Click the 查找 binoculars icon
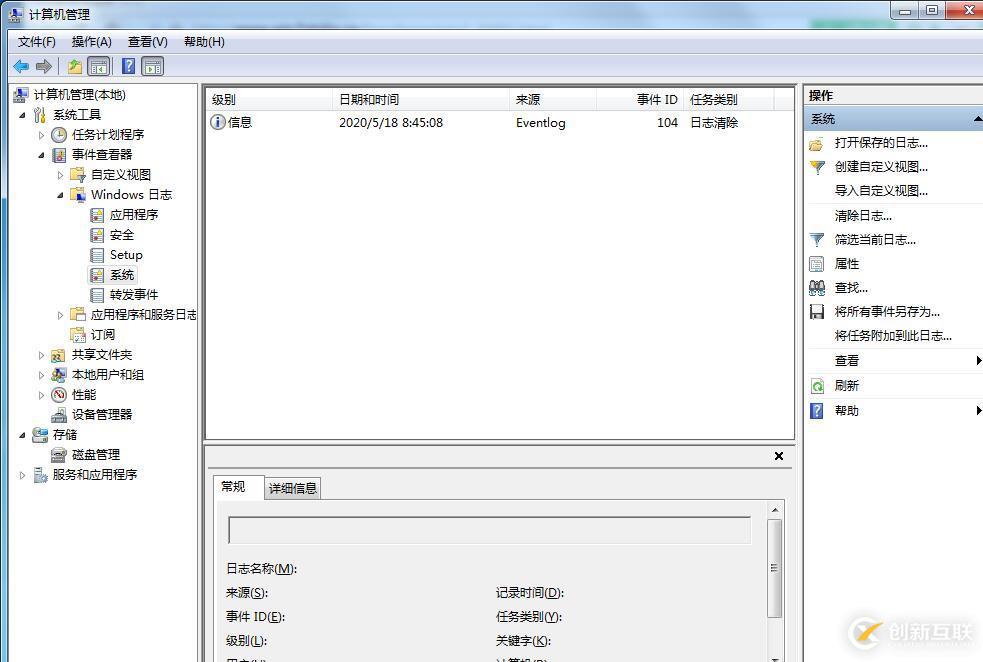Image resolution: width=983 pixels, height=662 pixels. click(x=817, y=288)
